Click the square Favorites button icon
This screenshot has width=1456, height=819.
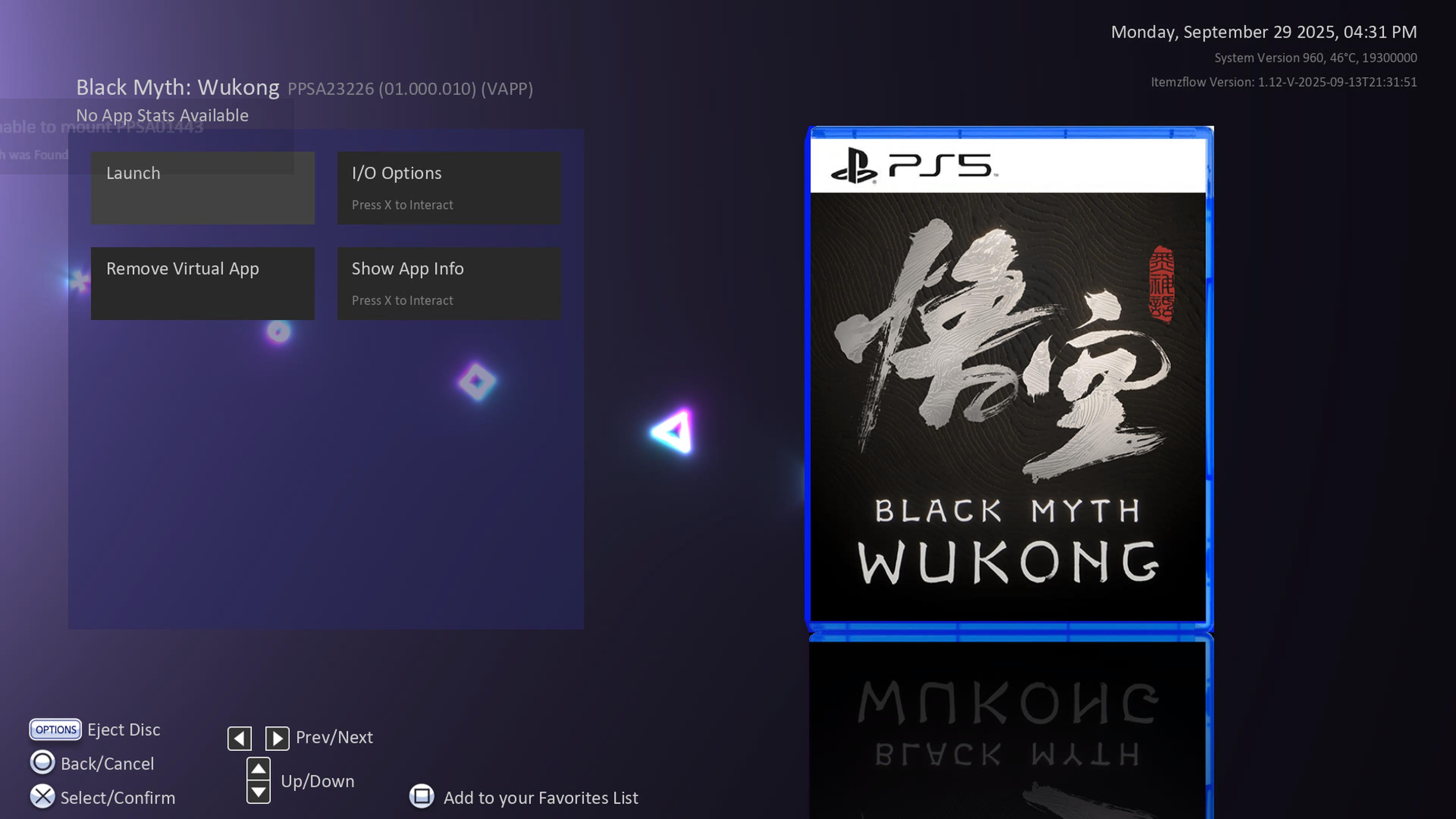pyautogui.click(x=422, y=796)
